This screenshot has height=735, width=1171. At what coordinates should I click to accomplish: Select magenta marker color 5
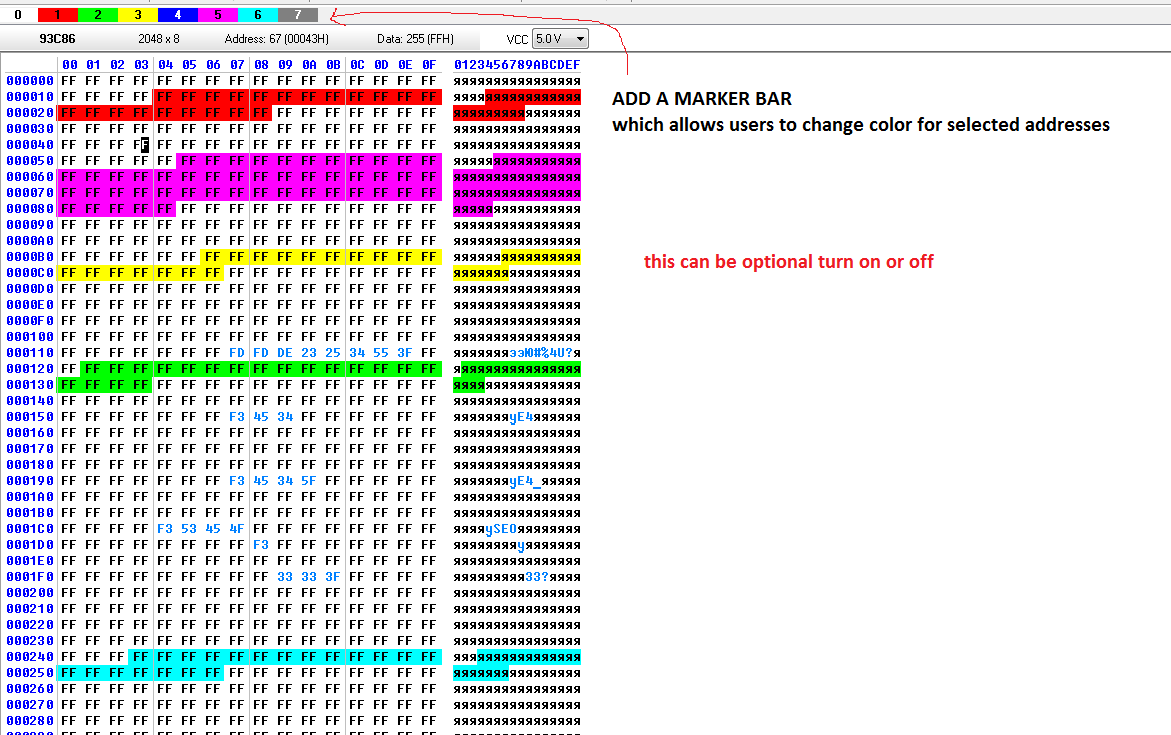[x=217, y=13]
